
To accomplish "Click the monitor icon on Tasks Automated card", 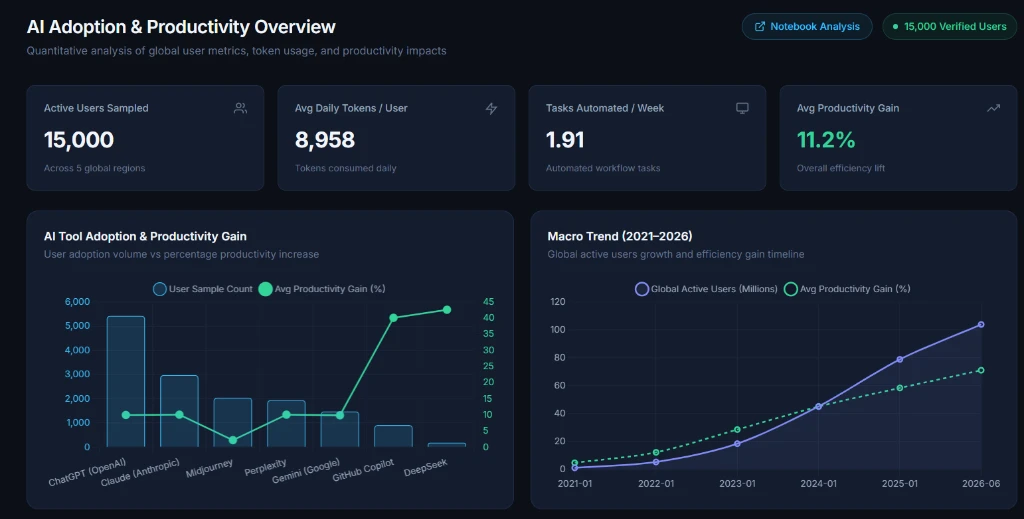I will tap(742, 108).
